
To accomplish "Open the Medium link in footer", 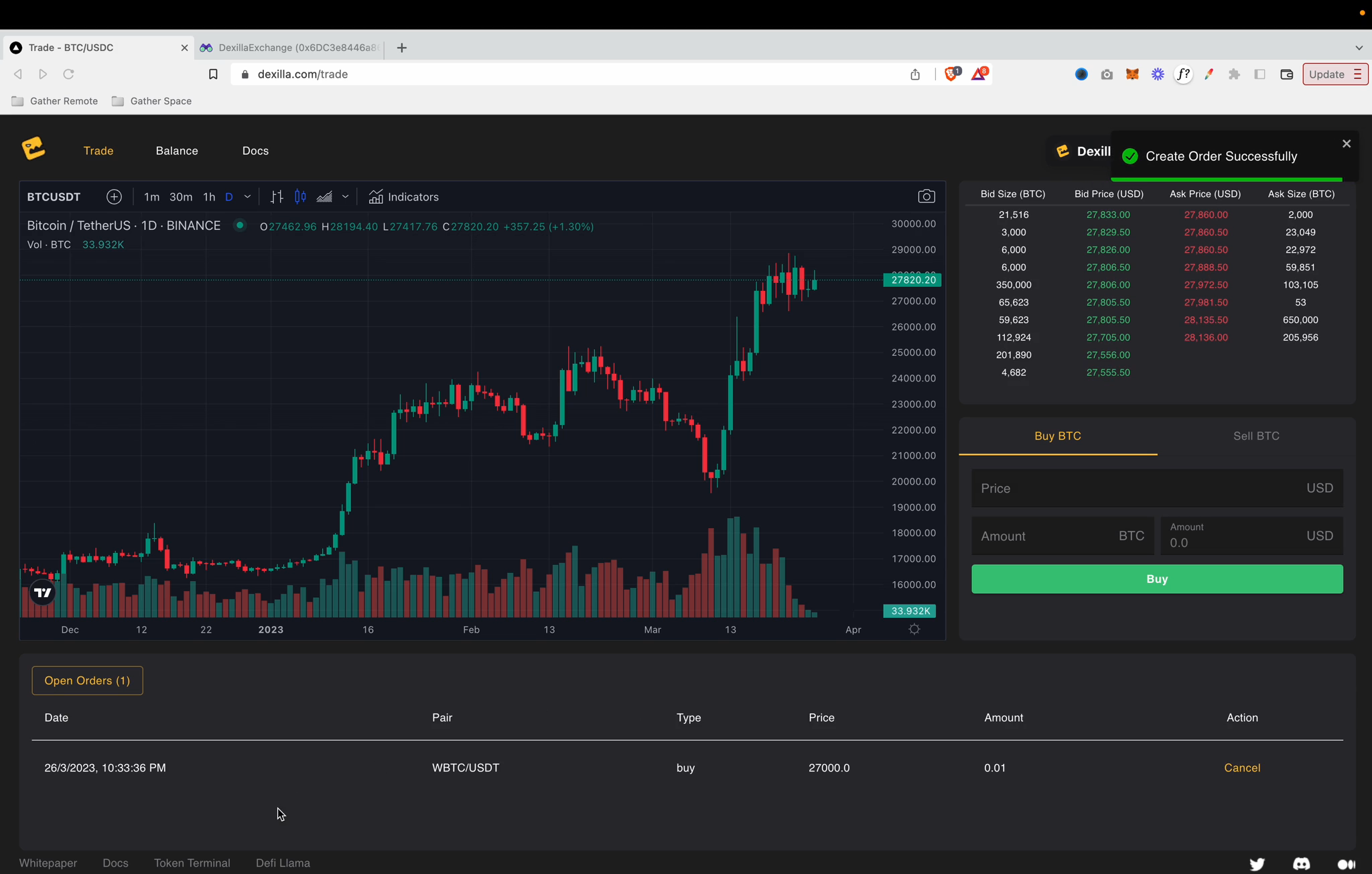I will pos(1347,864).
